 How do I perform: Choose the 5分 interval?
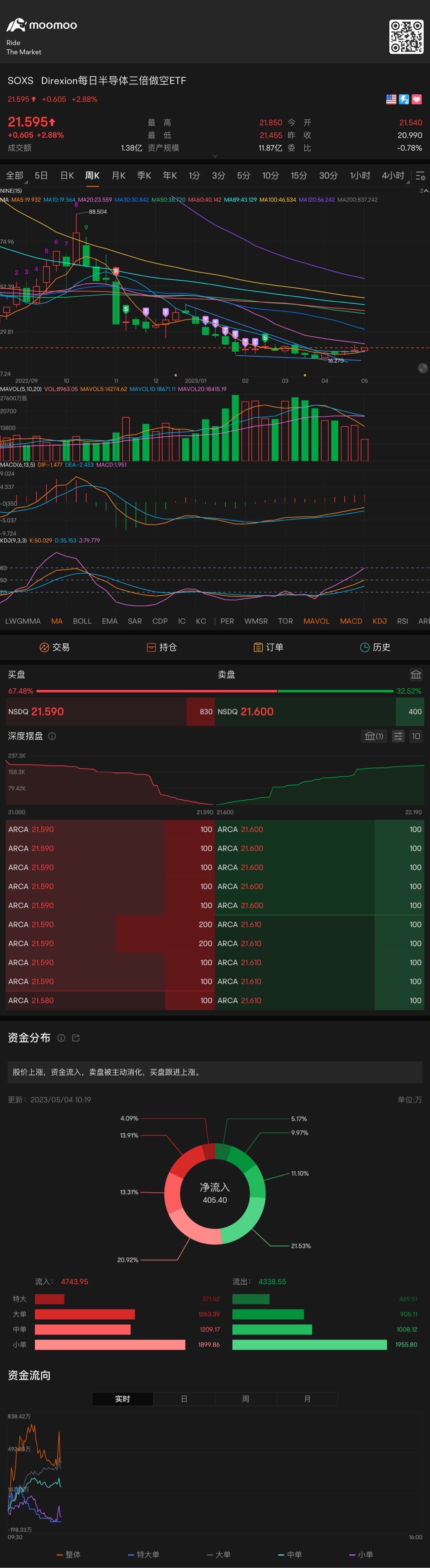(244, 175)
